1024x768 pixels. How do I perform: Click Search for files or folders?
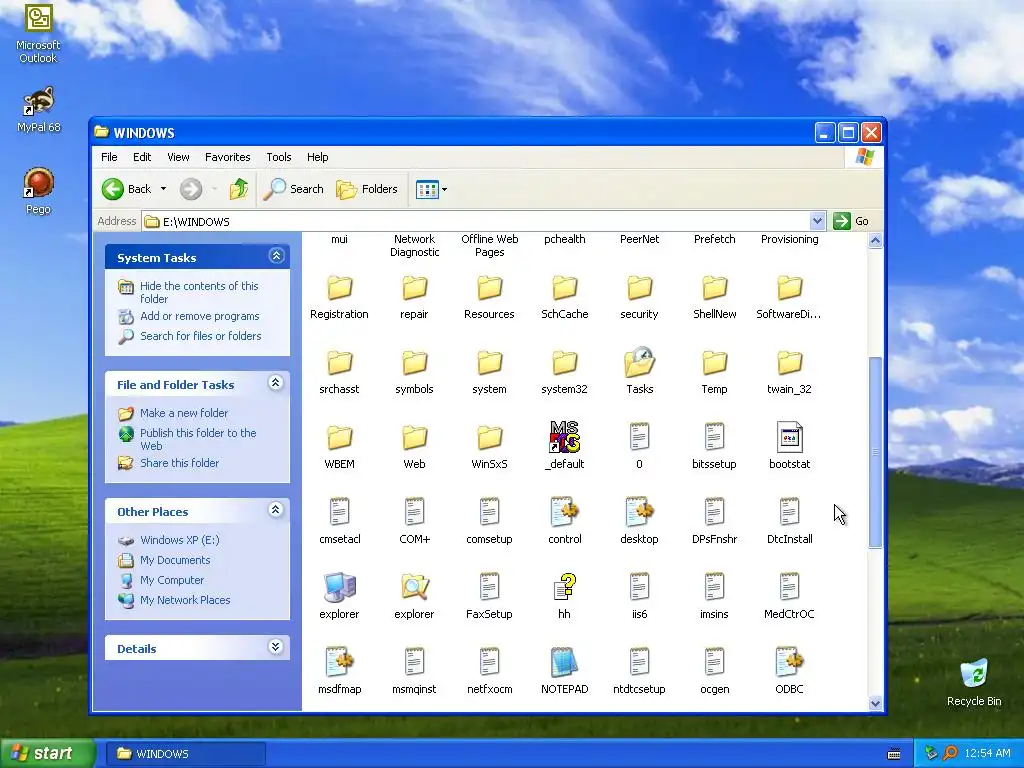coord(200,336)
